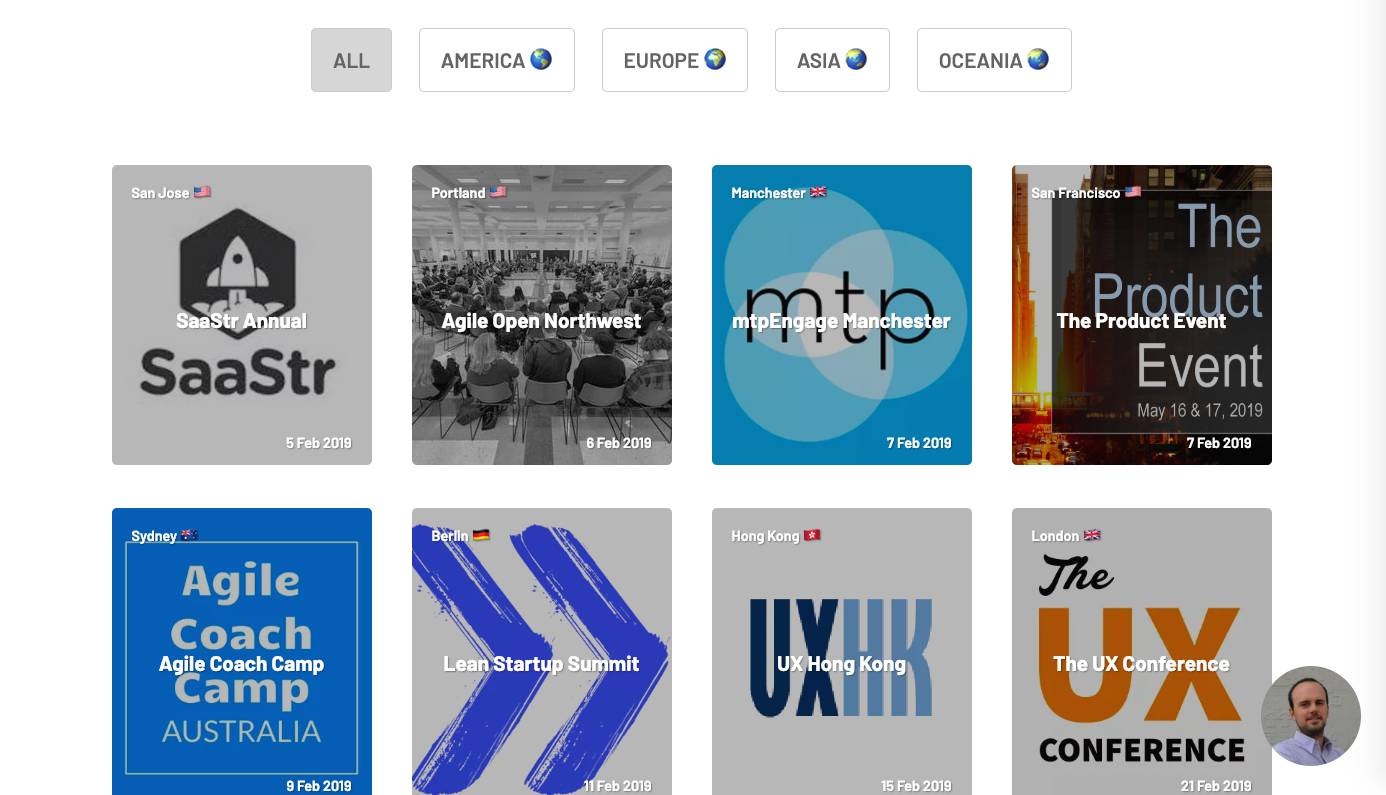
Task: Click the '15 Feb 2019' date text
Action: click(916, 786)
